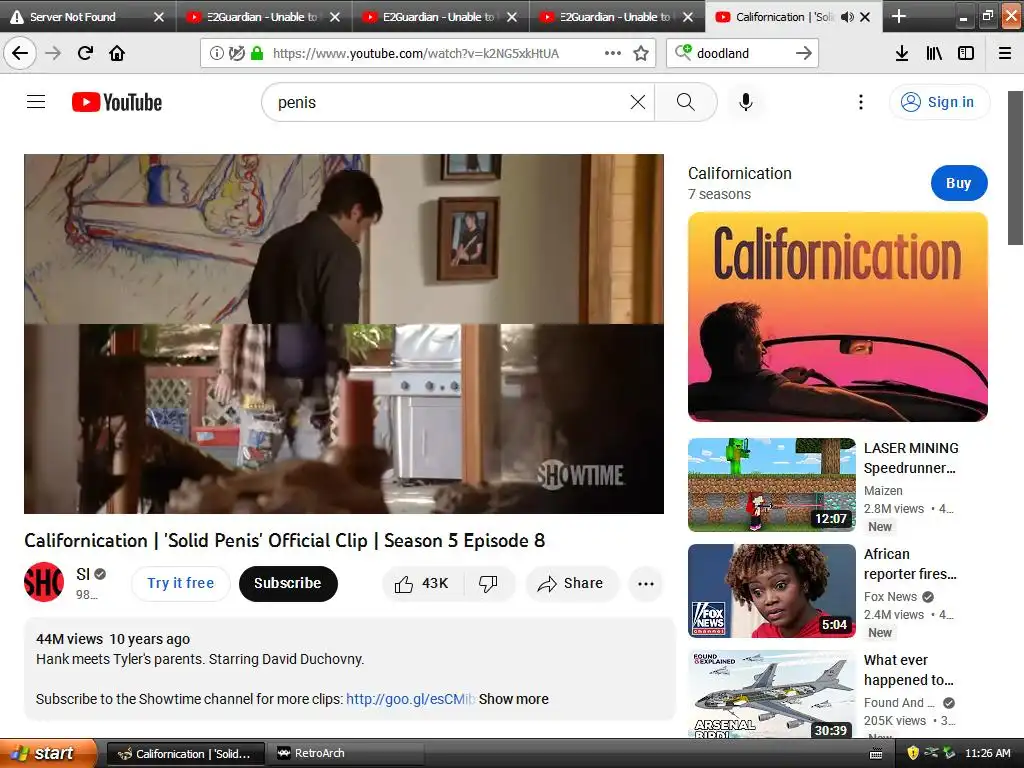The height and width of the screenshot is (768, 1024).
Task: View the green padlock connection info
Action: pos(257,54)
